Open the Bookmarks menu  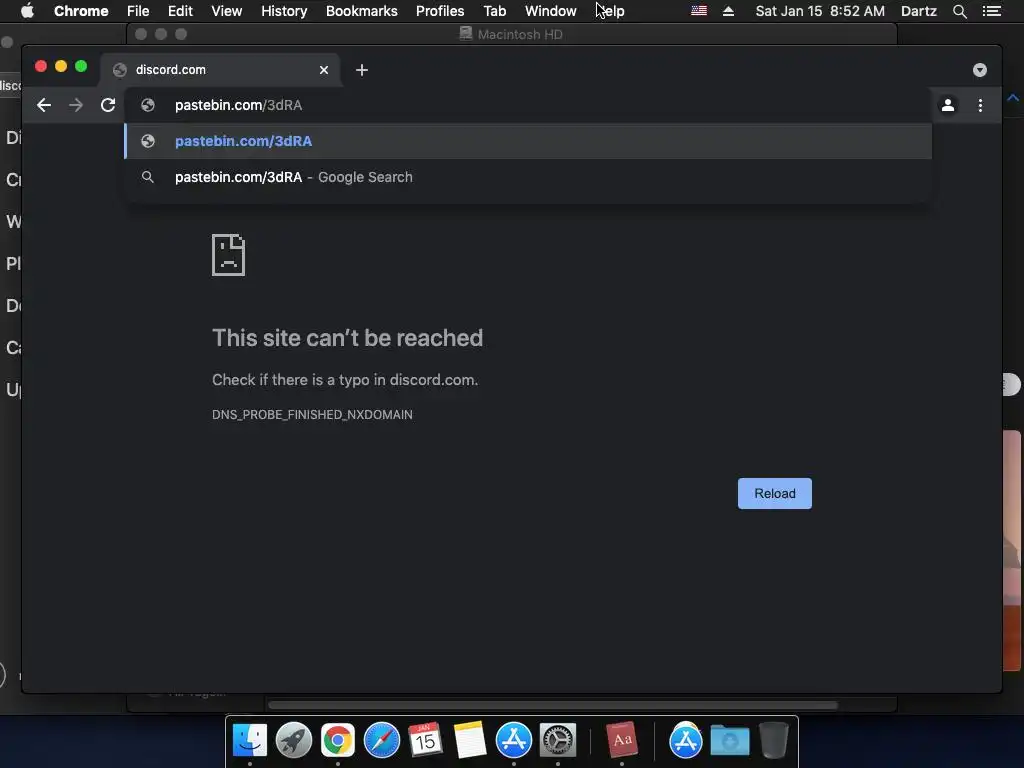(x=362, y=11)
